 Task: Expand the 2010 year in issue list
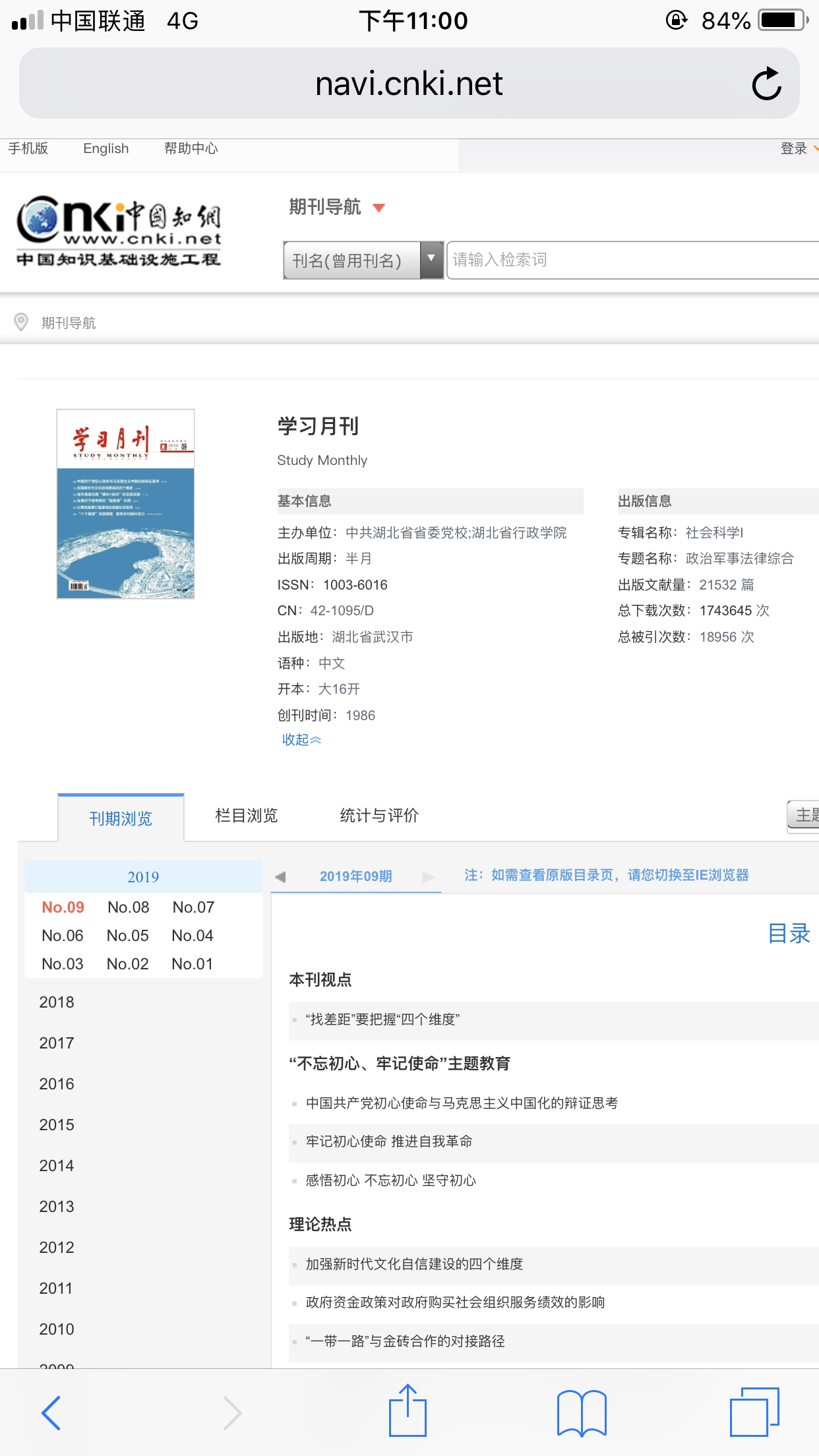[x=57, y=1329]
